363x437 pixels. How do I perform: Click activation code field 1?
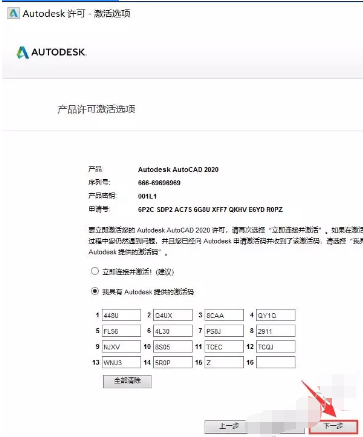pyautogui.click(x=121, y=315)
